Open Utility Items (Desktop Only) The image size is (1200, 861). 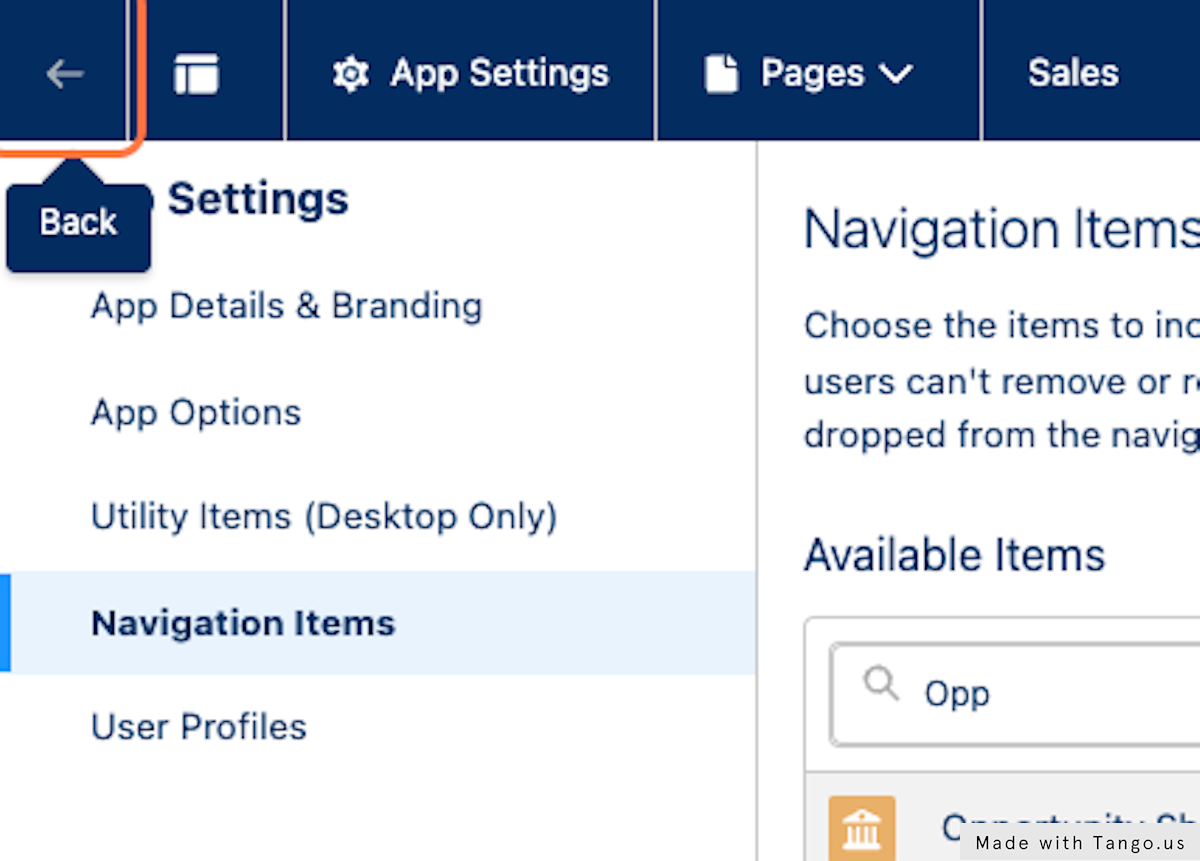coord(324,517)
